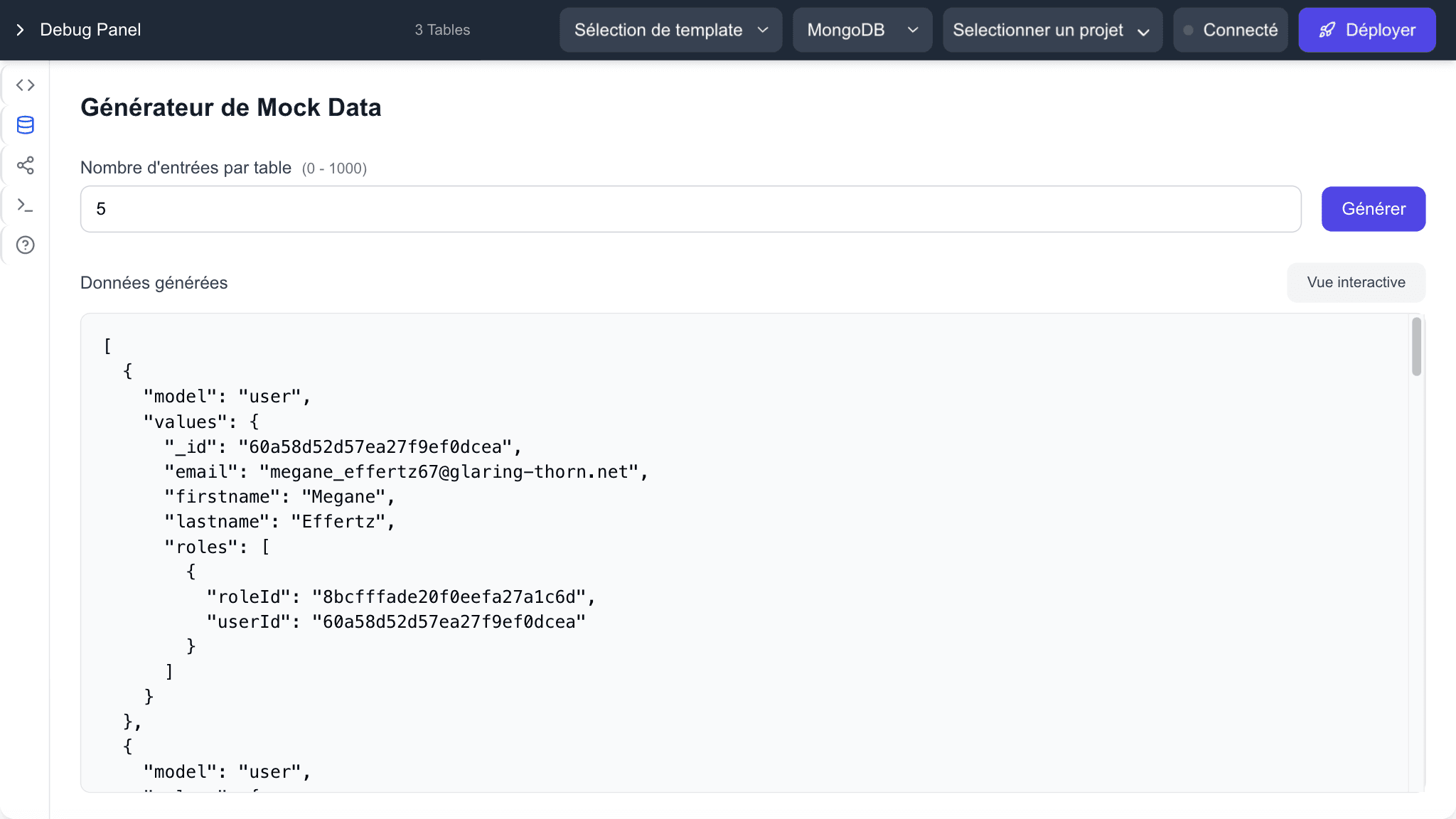1456x819 pixels.
Task: Toggle the Connecté connection status
Action: [1231, 30]
